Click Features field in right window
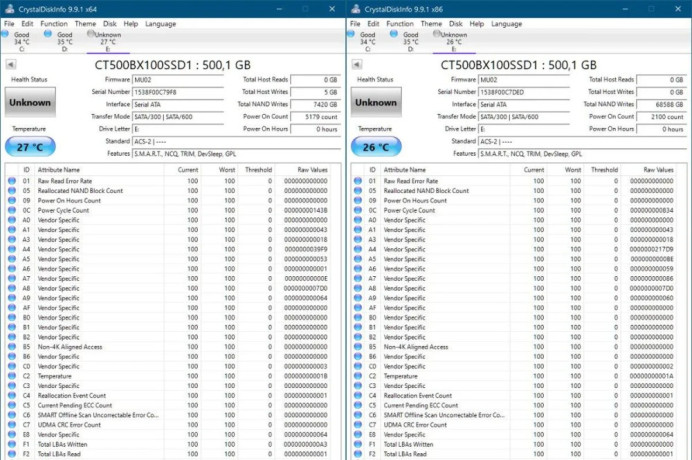 click(x=583, y=154)
